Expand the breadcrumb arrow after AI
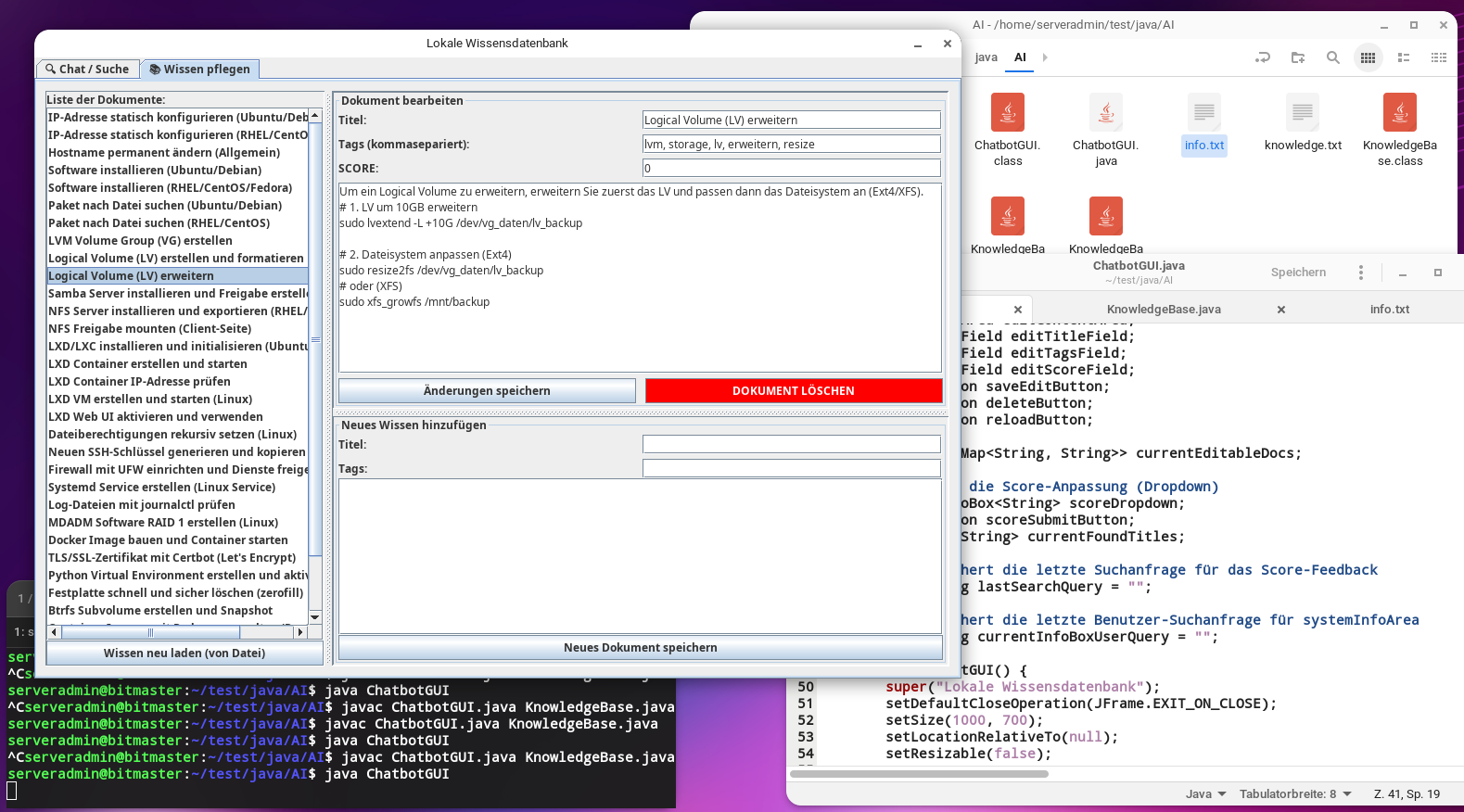 tap(1045, 57)
